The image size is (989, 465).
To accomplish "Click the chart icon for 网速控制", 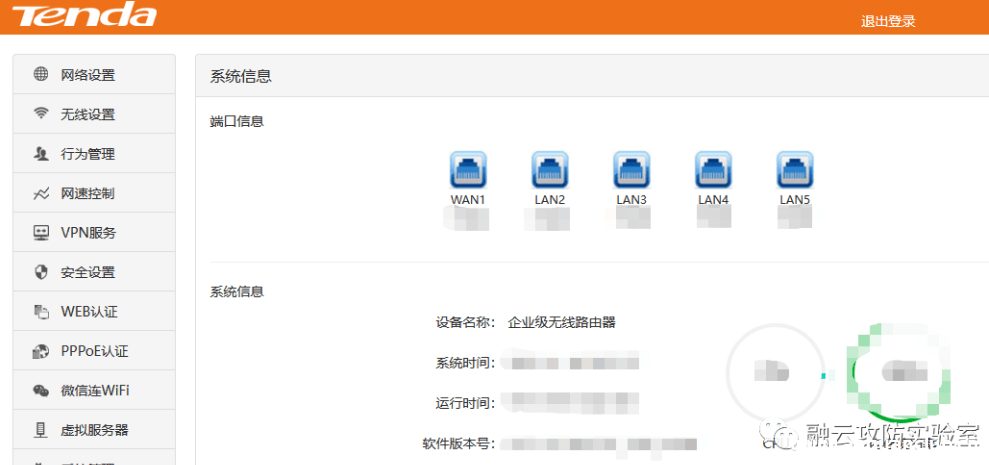I will point(41,193).
